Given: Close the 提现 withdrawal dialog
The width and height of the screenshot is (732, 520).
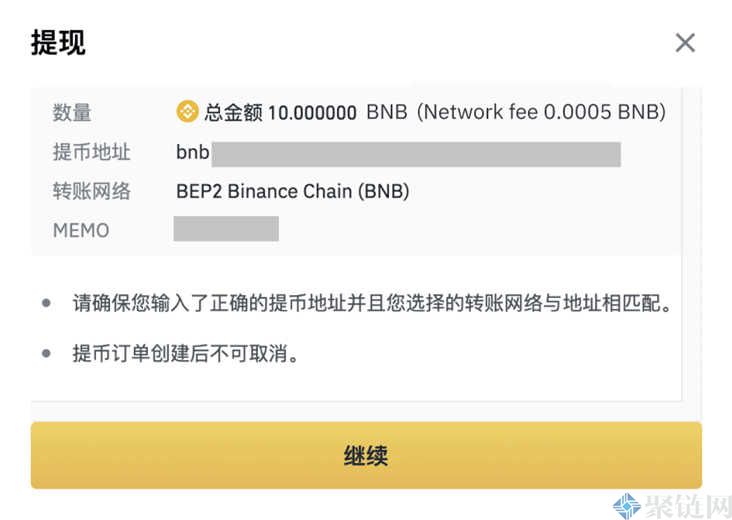Looking at the screenshot, I should (x=685, y=43).
